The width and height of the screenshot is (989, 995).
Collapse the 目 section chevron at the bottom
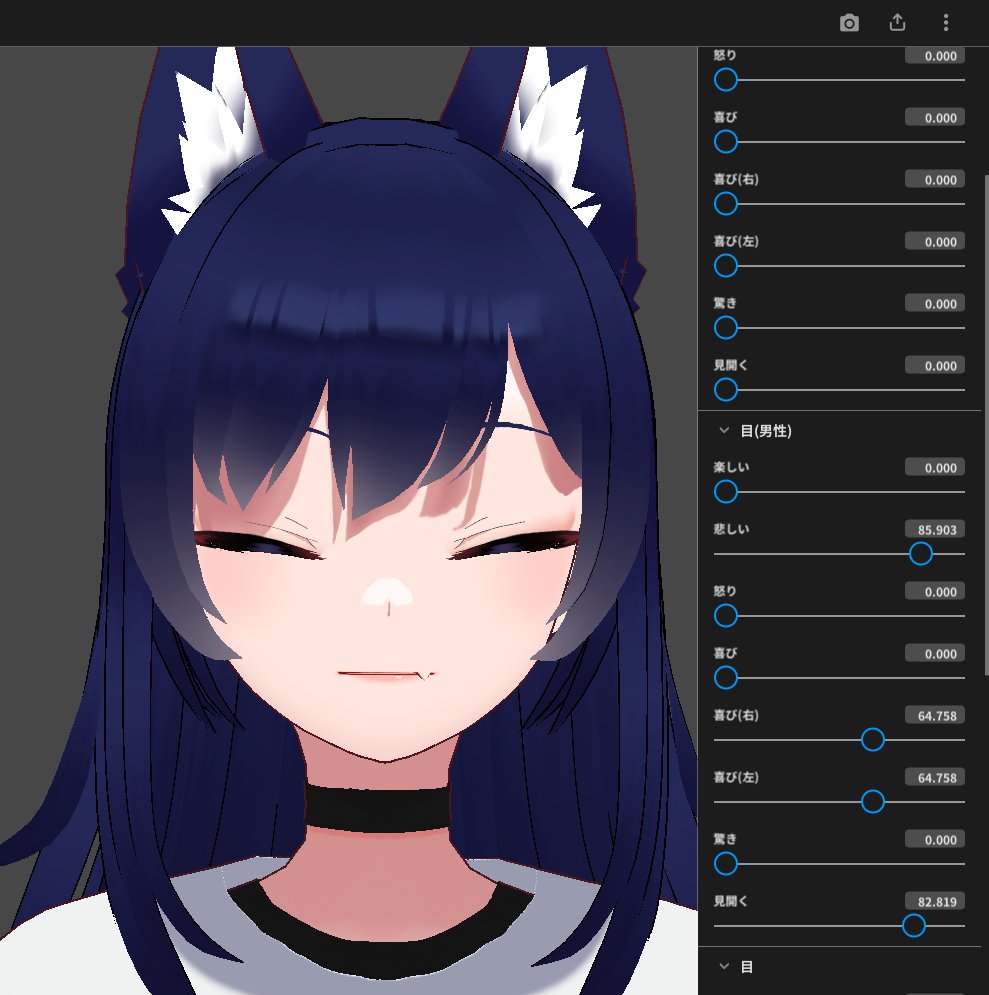click(x=724, y=966)
